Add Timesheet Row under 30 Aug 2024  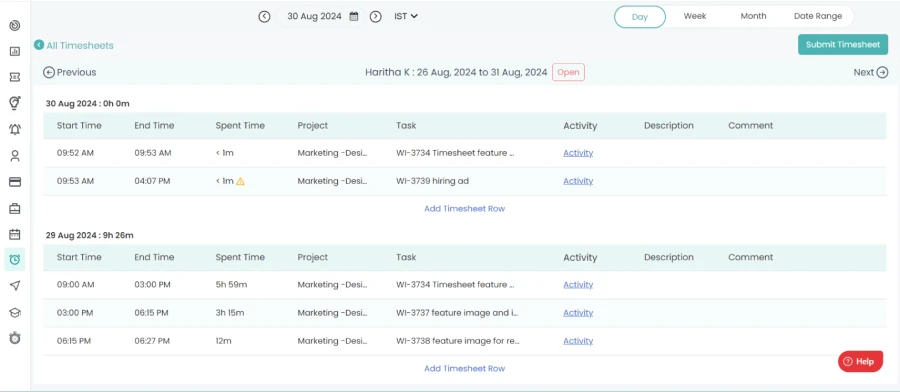tap(464, 208)
